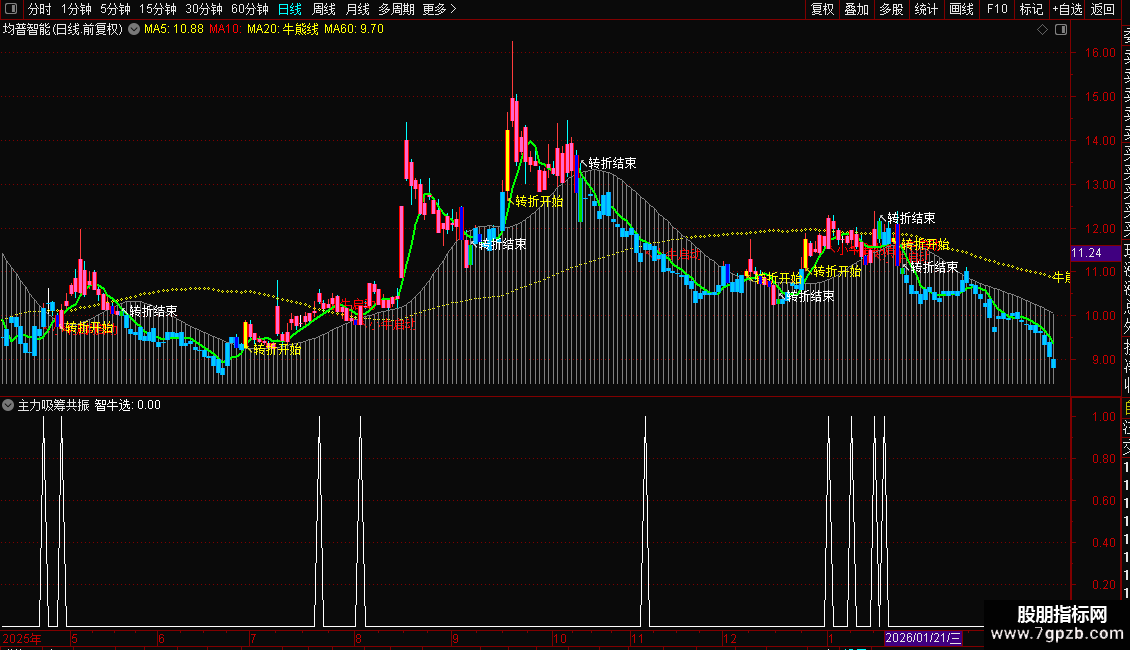Open the 画线 drawing tools

961,9
